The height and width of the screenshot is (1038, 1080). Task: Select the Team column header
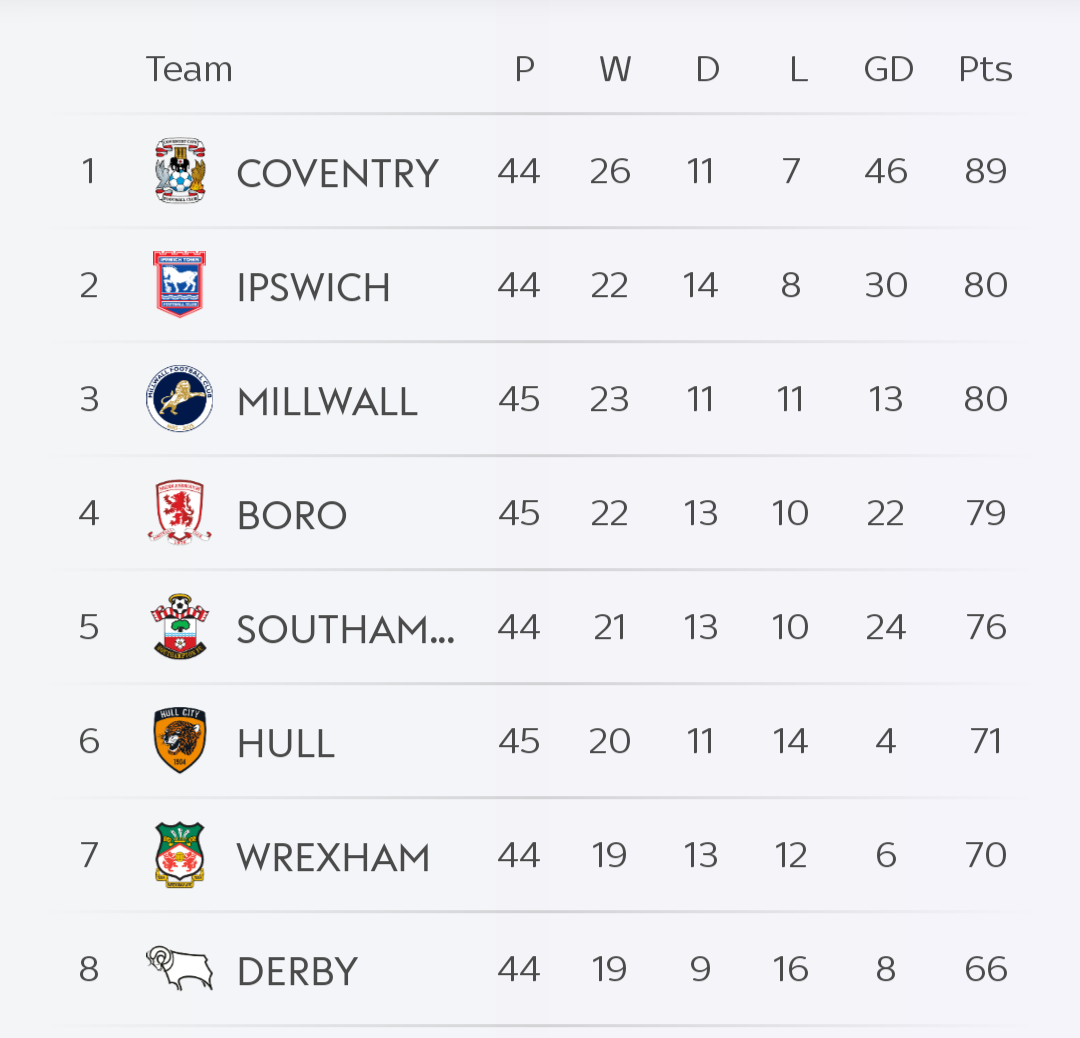pos(189,69)
